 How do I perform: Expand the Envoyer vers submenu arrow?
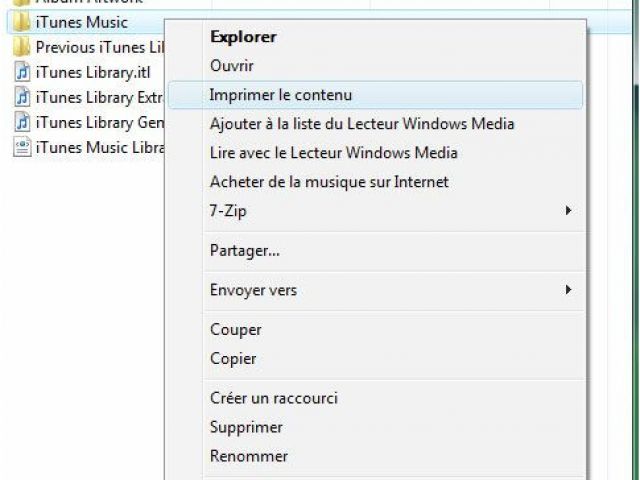568,290
